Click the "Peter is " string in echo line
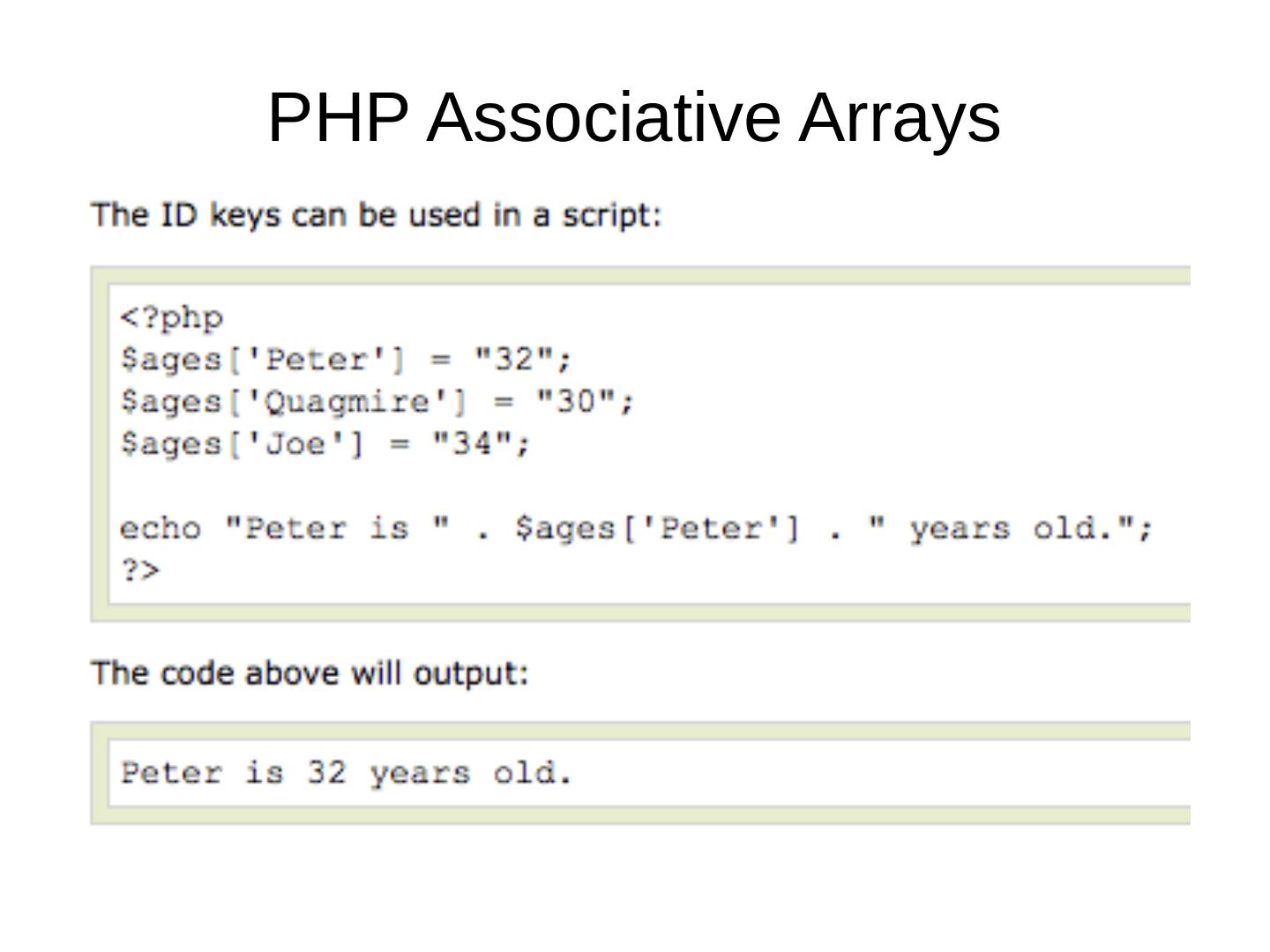This screenshot has width=1270, height=952. point(337,529)
